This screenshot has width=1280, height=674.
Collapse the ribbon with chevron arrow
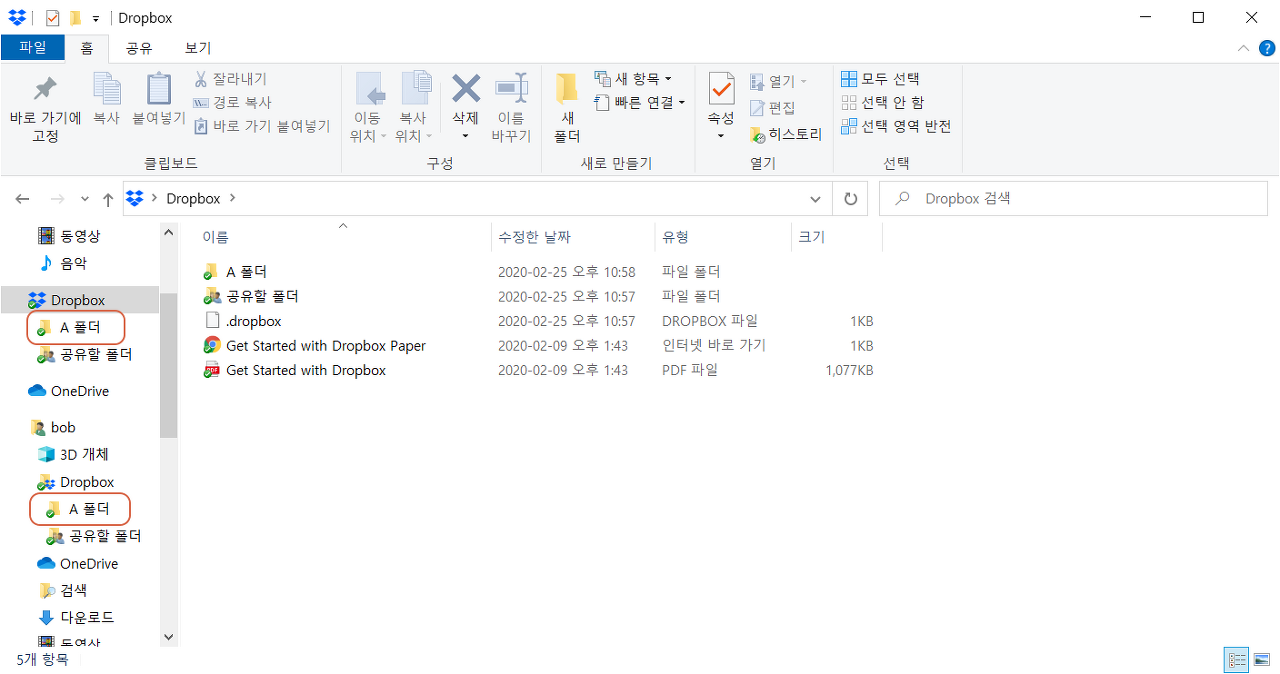coord(1243,48)
